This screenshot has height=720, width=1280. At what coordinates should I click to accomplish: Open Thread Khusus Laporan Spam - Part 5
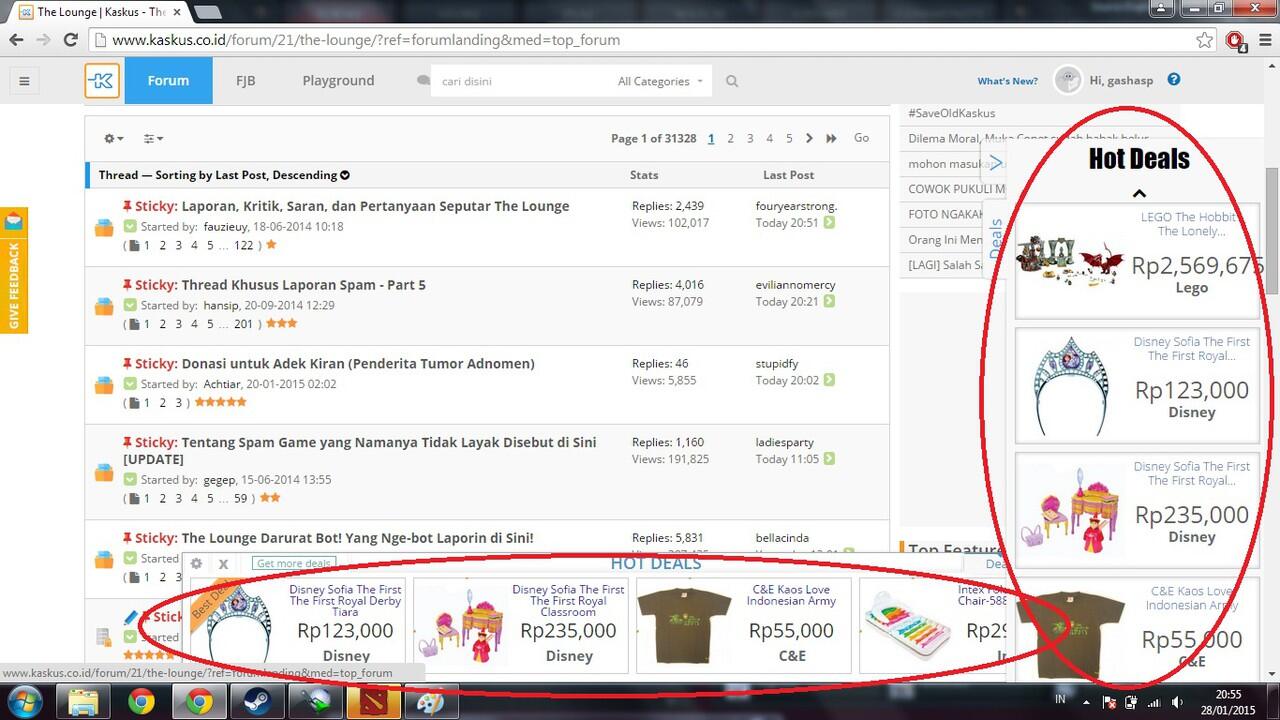click(x=303, y=285)
